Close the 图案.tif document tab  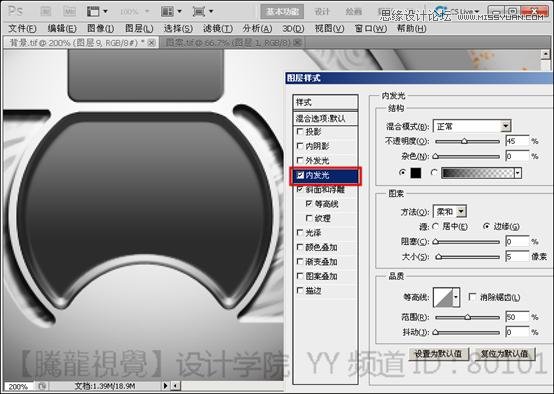297,43
